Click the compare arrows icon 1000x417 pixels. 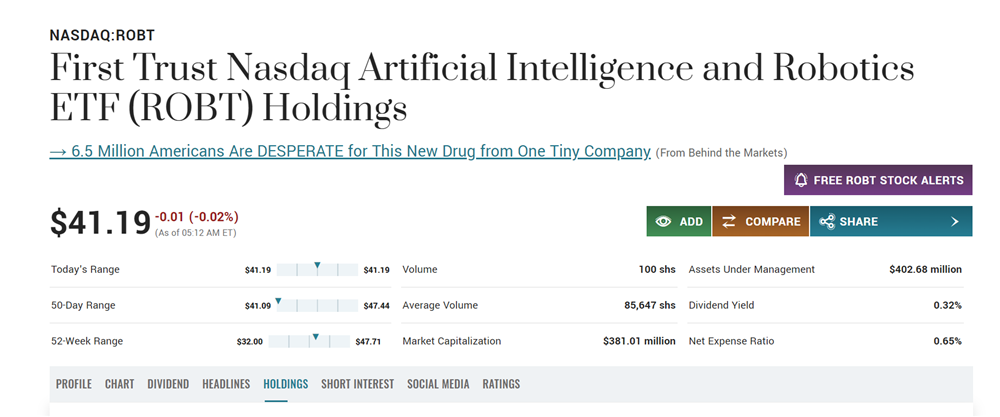tap(729, 222)
